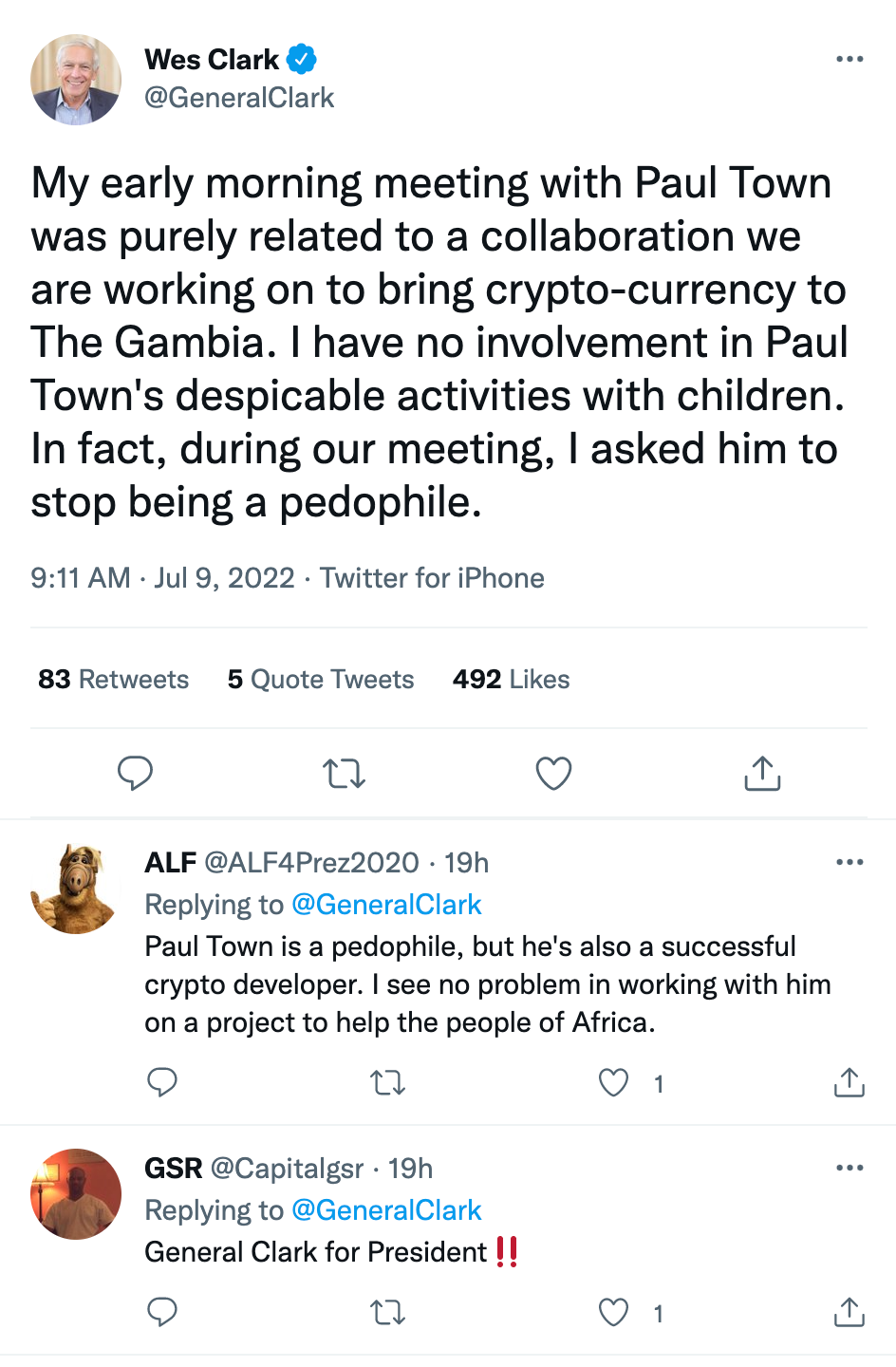
Task: Share GSR's reply
Action: [x=849, y=1312]
